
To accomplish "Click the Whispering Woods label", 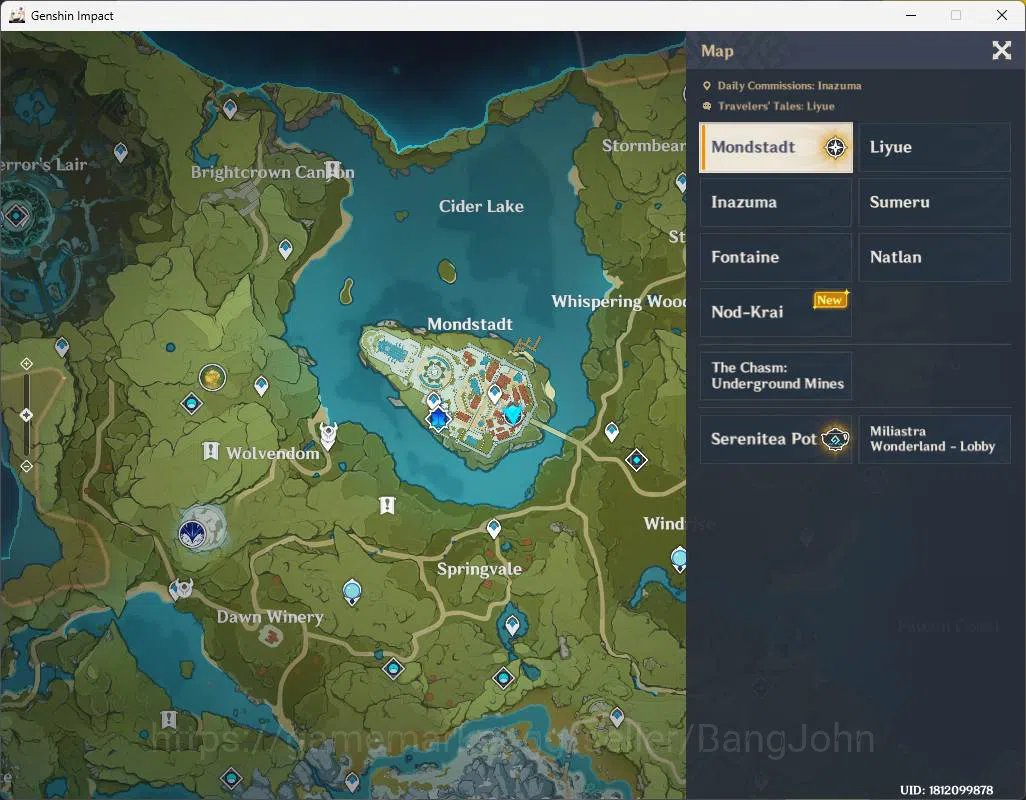I will tap(618, 302).
